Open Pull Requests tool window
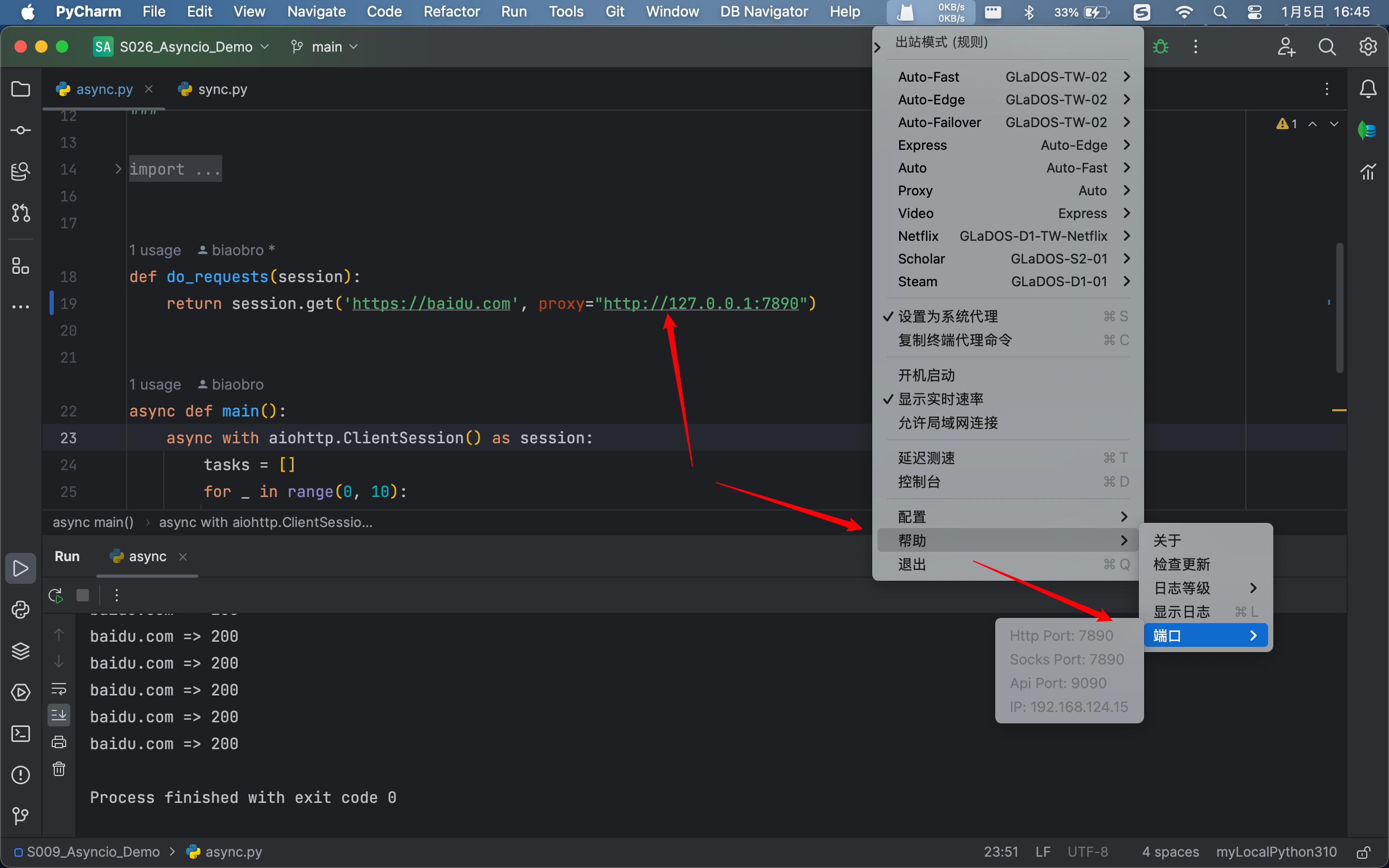This screenshot has height=868, width=1389. pyautogui.click(x=21, y=213)
